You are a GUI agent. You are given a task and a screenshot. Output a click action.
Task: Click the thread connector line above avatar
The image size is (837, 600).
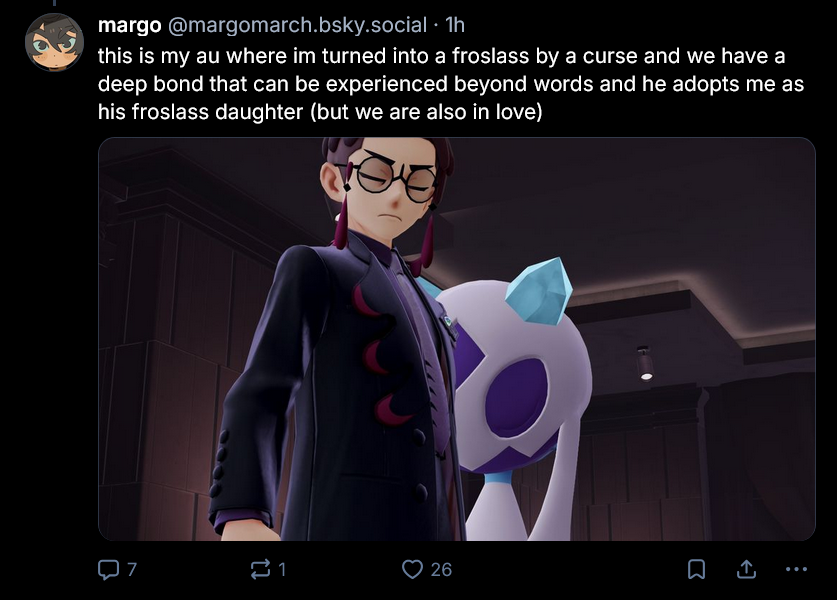[54, 3]
